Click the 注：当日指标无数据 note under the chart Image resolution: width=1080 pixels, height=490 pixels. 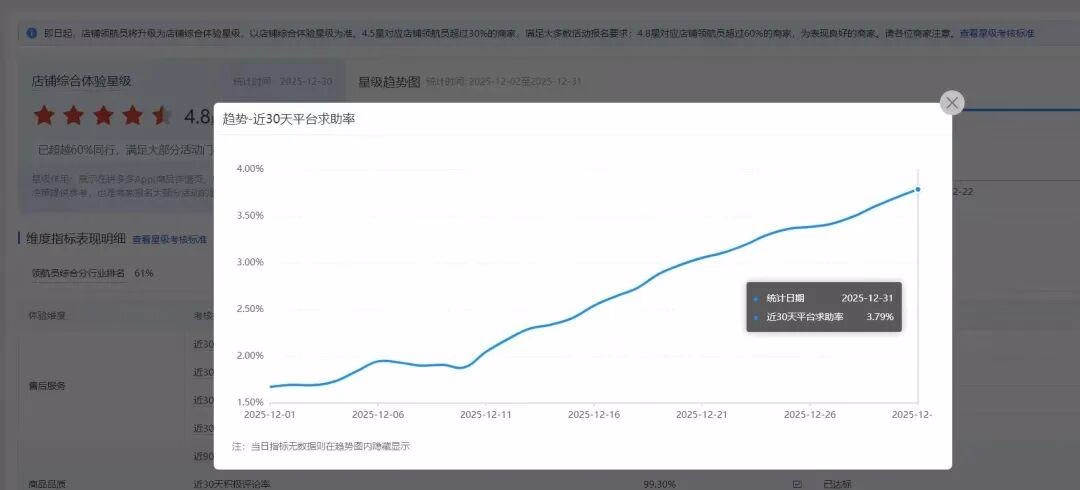[x=321, y=446]
